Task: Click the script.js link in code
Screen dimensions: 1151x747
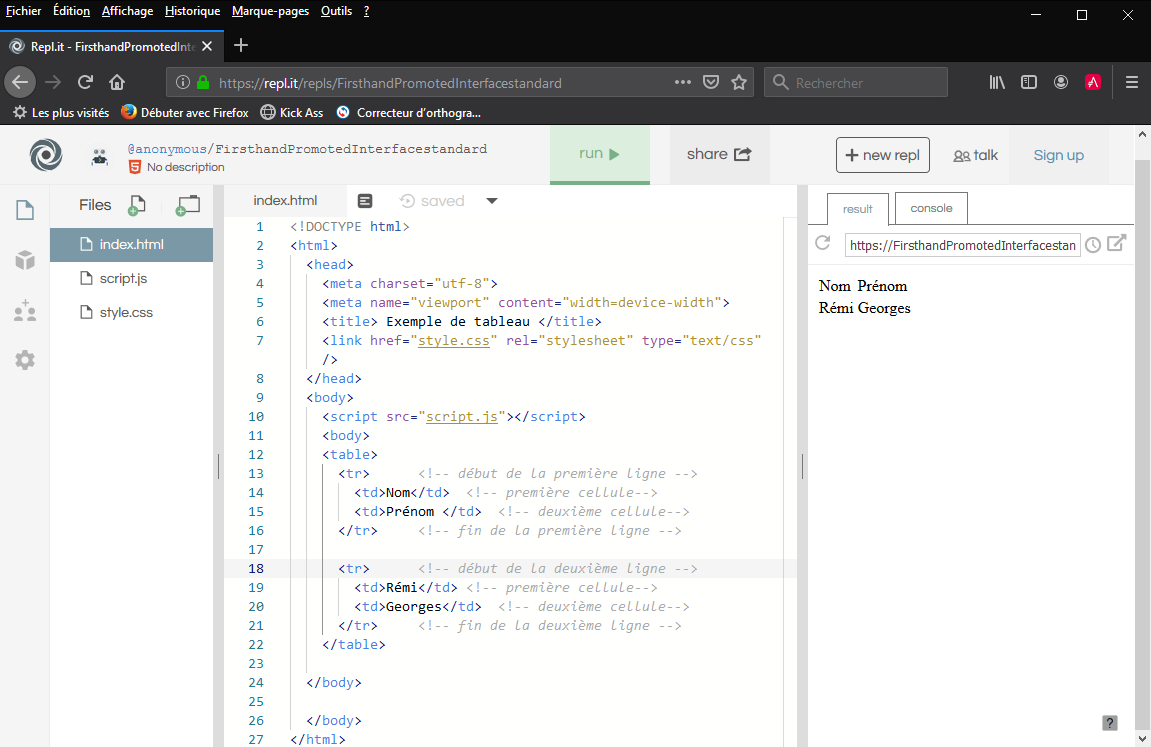Action: pyautogui.click(x=462, y=416)
